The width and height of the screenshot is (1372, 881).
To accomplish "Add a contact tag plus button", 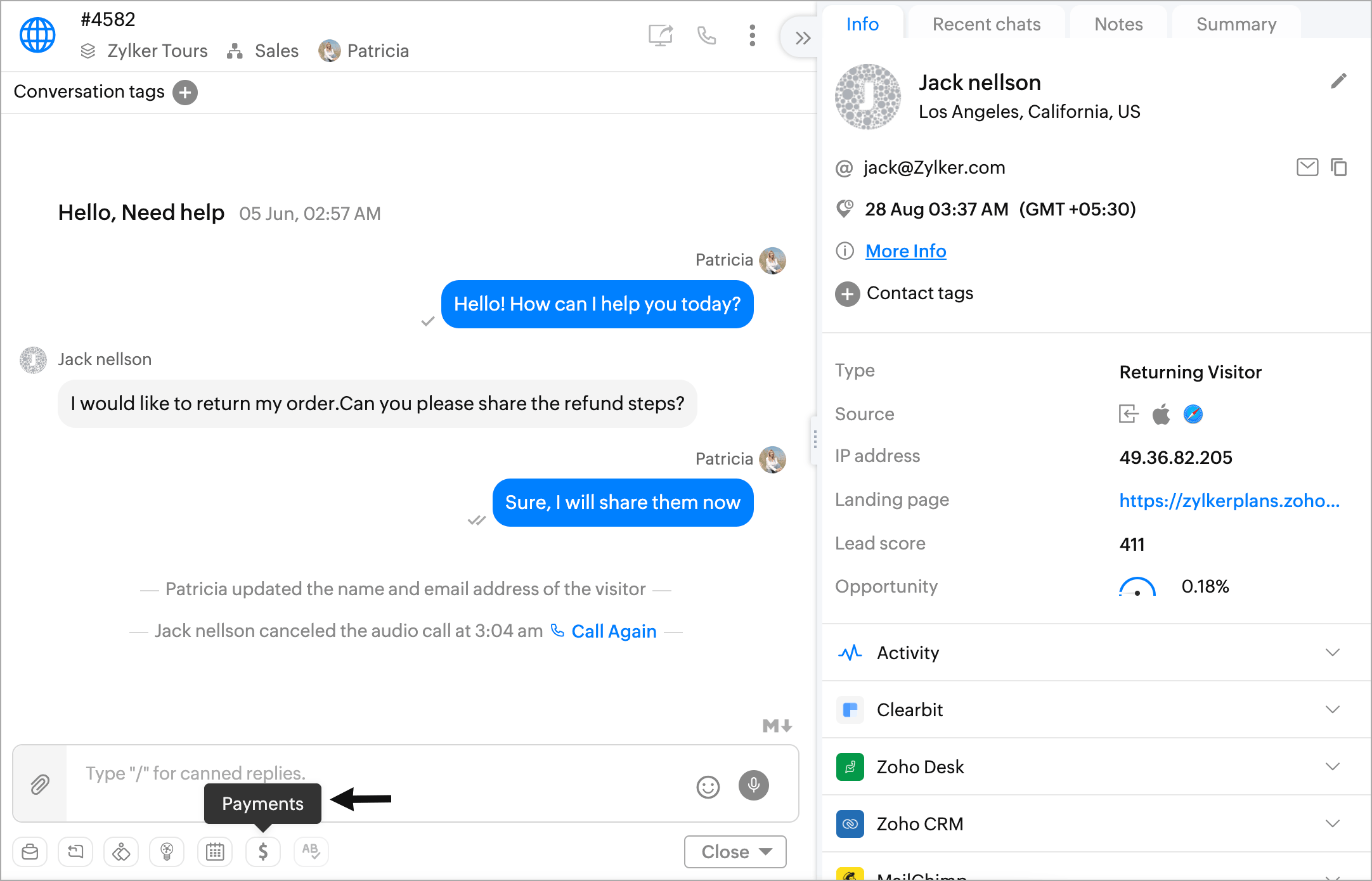I will [847, 294].
